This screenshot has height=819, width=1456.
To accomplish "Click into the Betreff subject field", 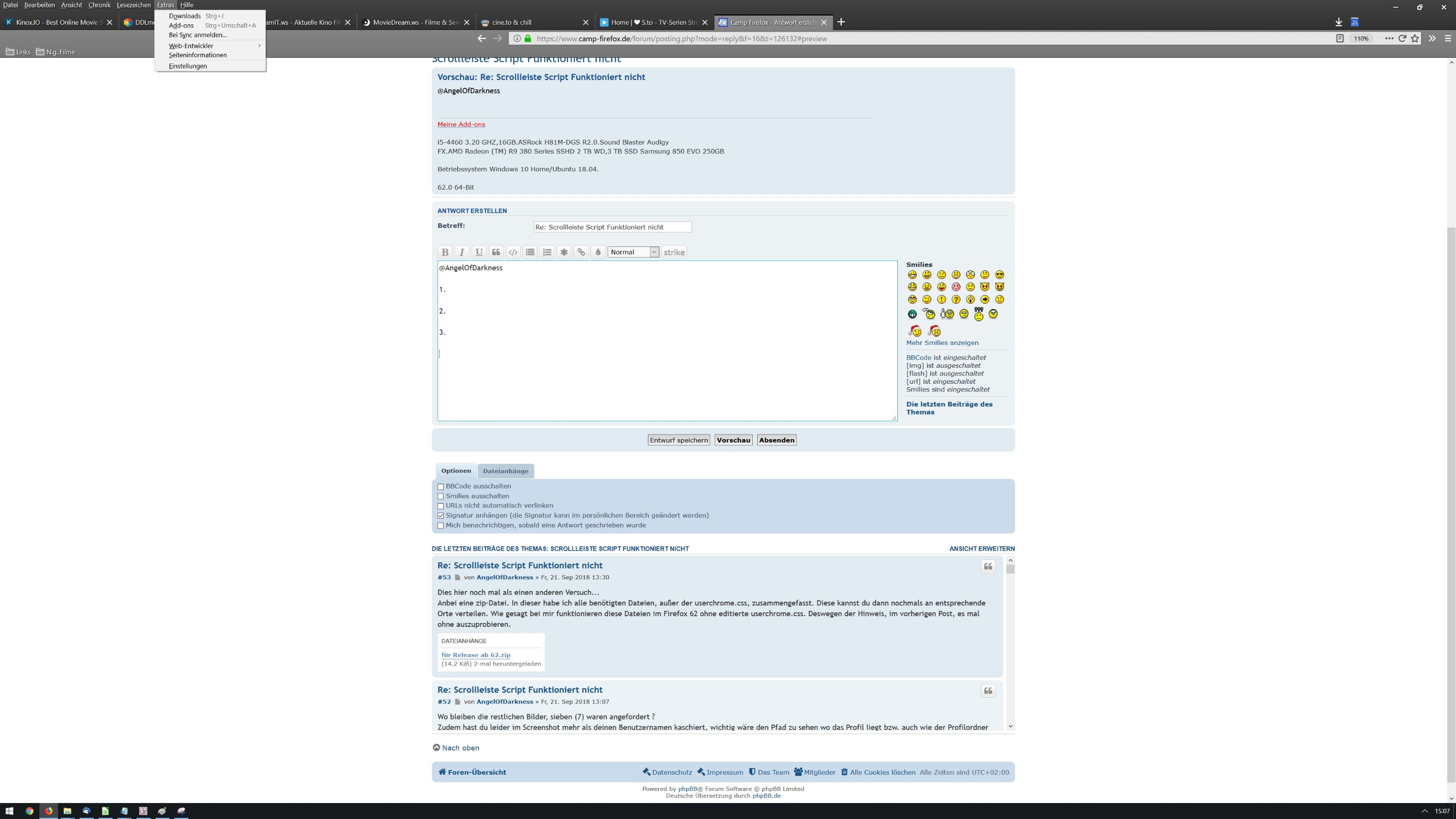I will click(612, 227).
